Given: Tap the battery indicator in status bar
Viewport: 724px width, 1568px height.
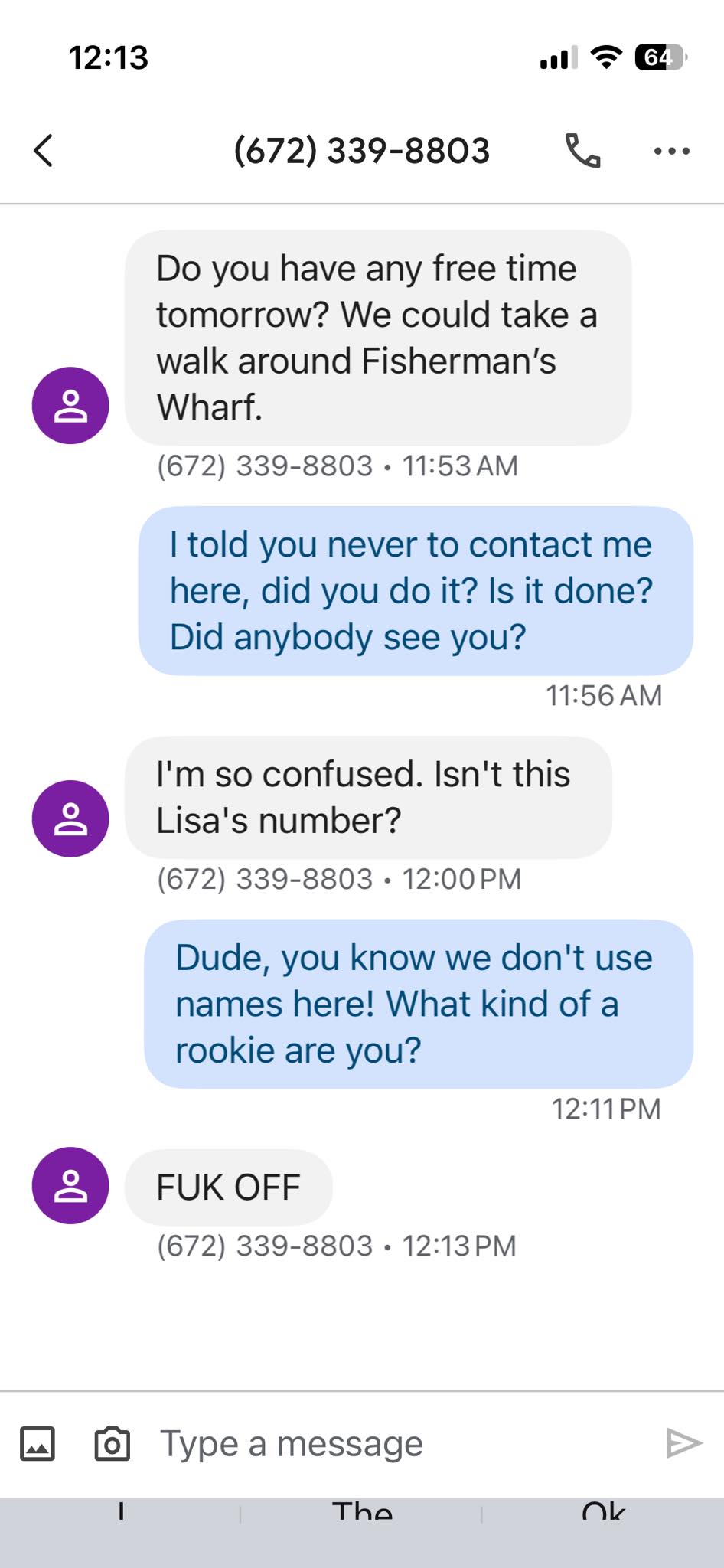Looking at the screenshot, I should coord(660,57).
